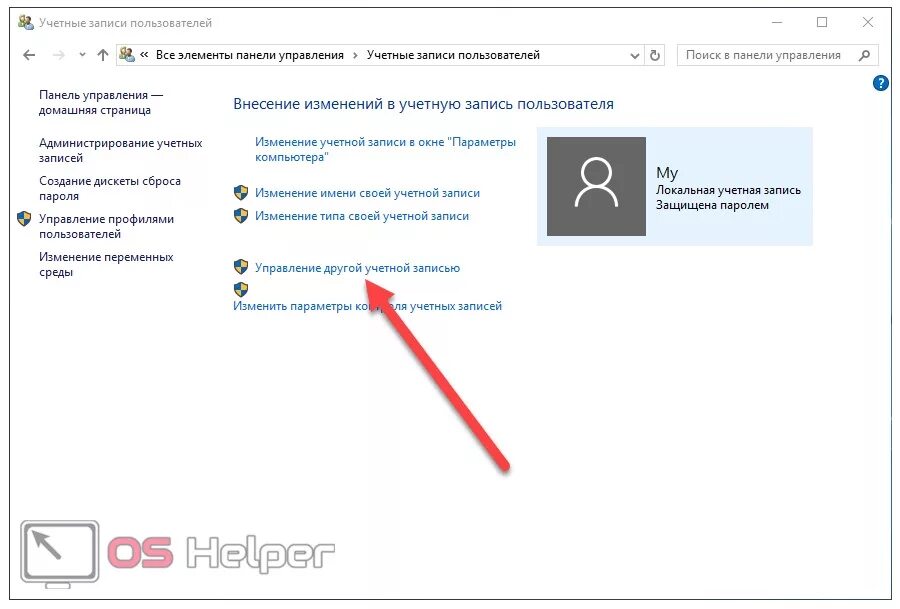This screenshot has width=900, height=609.
Task: Select Изменение имени своей учетной записи
Action: (367, 193)
